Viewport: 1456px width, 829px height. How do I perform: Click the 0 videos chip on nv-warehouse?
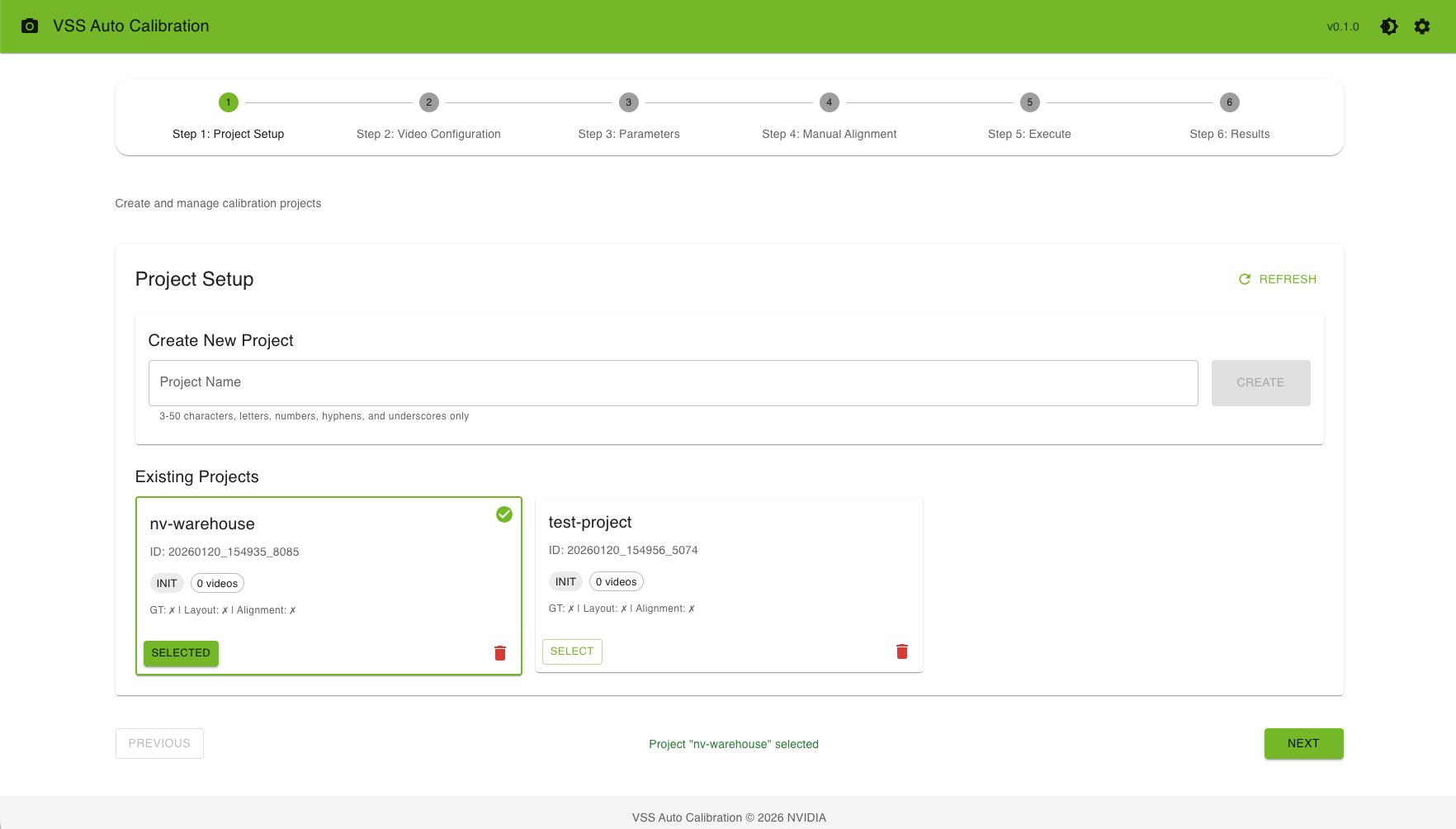217,583
